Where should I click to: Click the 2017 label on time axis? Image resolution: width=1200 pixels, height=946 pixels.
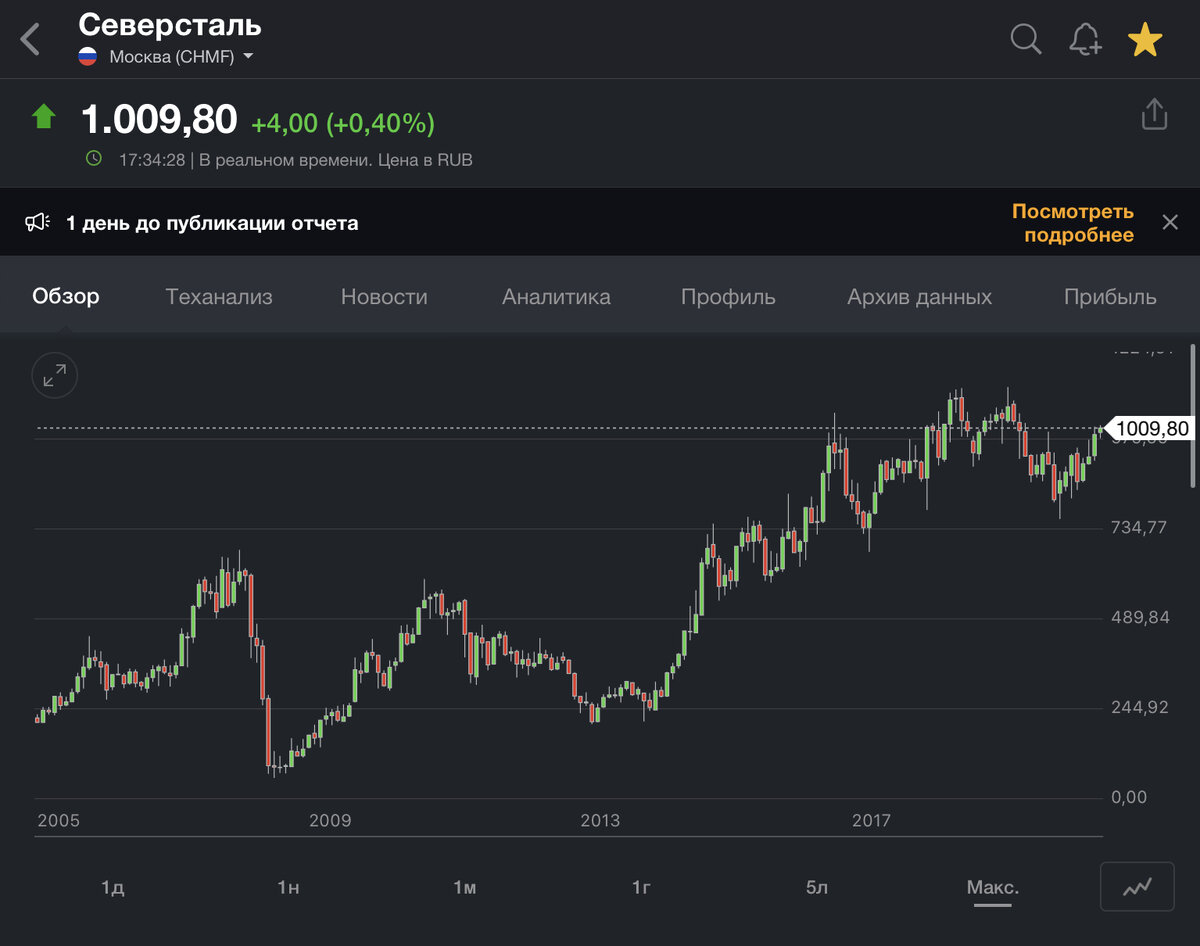(871, 821)
